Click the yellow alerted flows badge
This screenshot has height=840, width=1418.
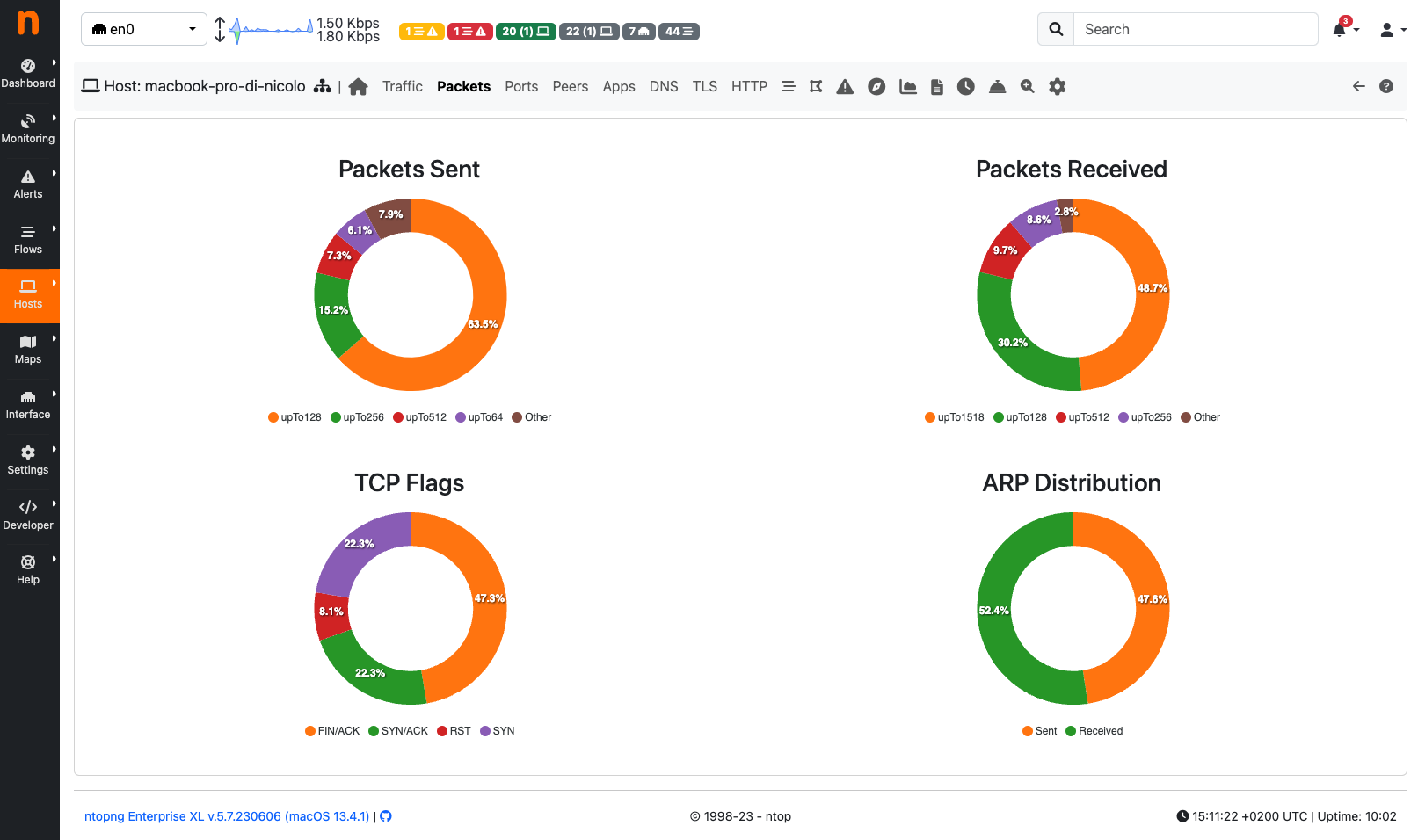[x=422, y=32]
